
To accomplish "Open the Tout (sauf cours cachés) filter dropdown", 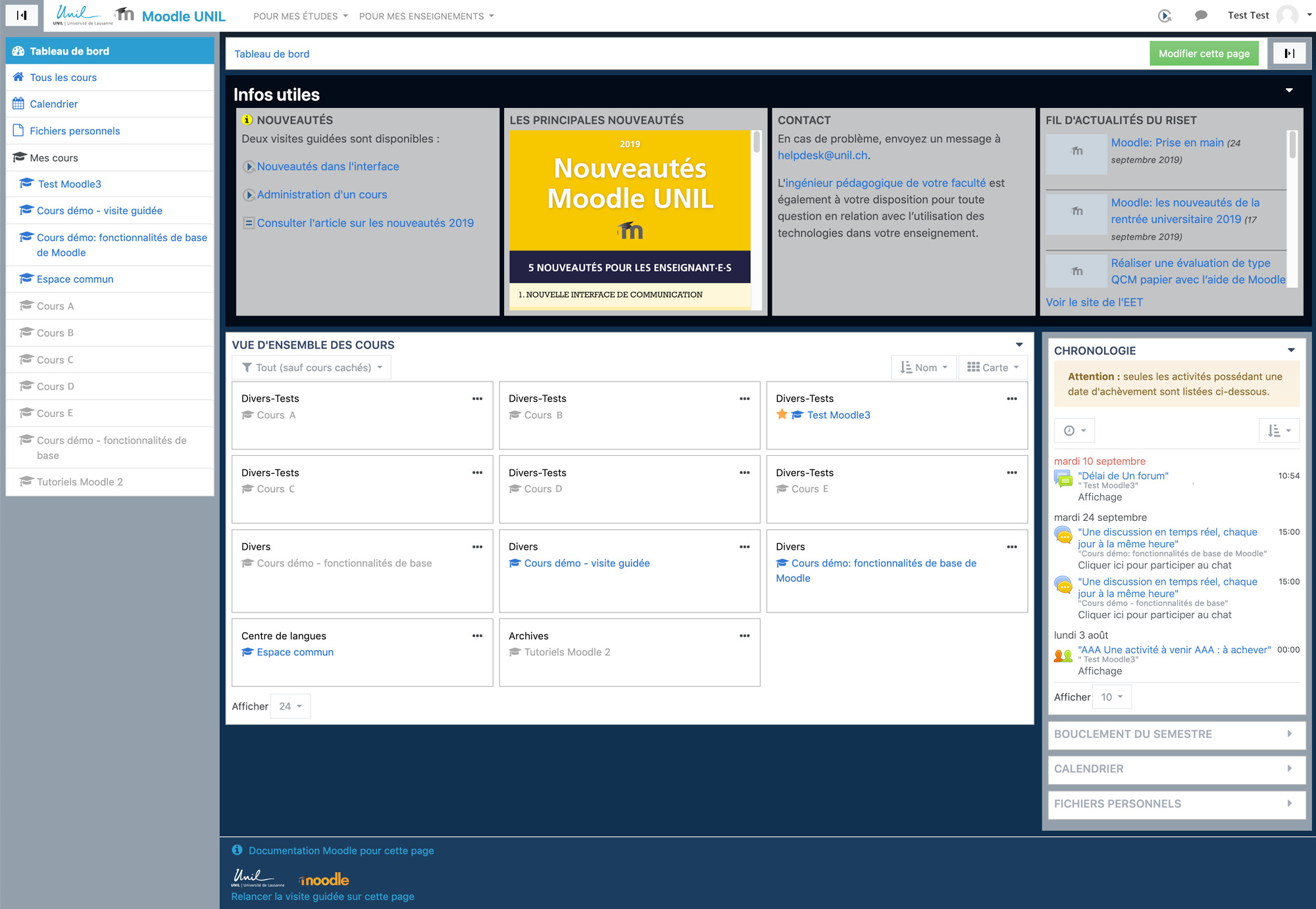I will (312, 368).
